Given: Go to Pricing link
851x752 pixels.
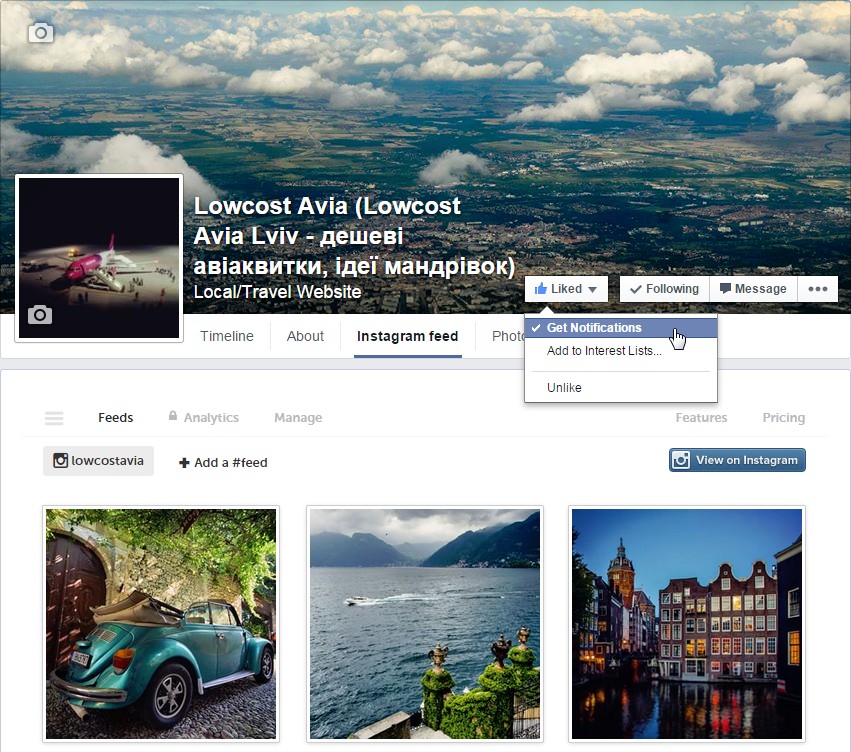Looking at the screenshot, I should pyautogui.click(x=784, y=417).
